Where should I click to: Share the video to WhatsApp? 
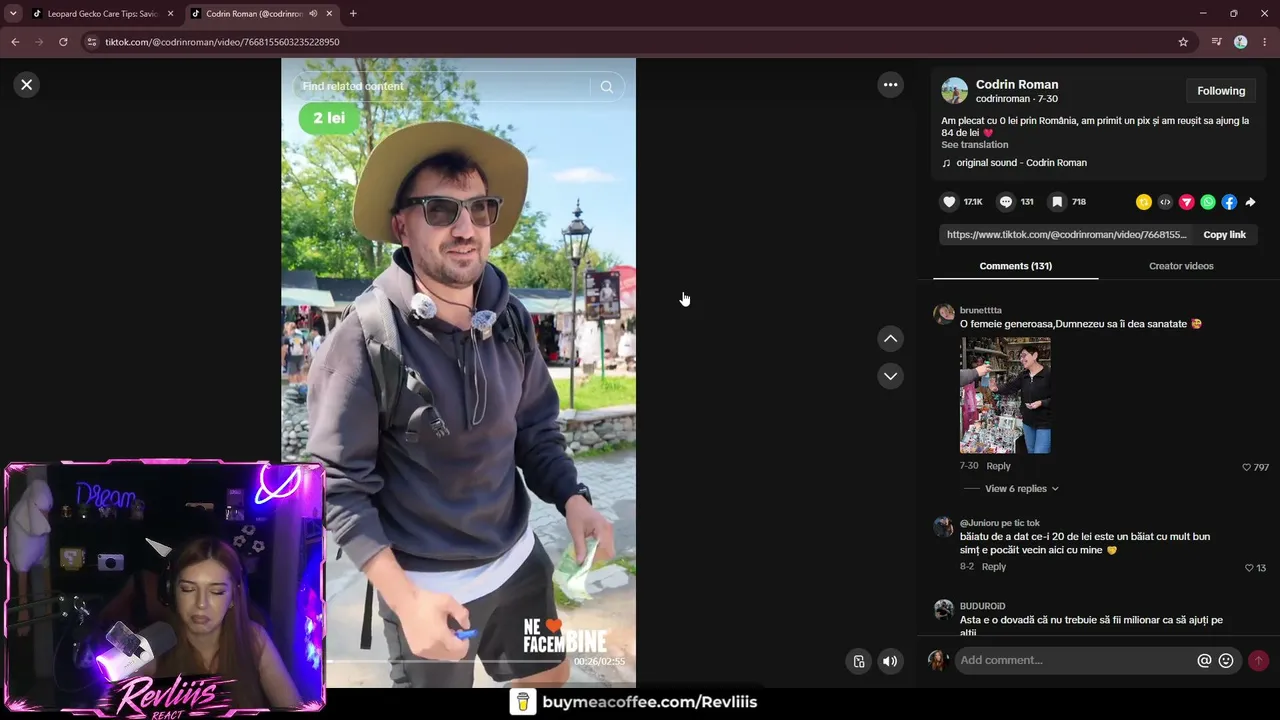[1208, 202]
